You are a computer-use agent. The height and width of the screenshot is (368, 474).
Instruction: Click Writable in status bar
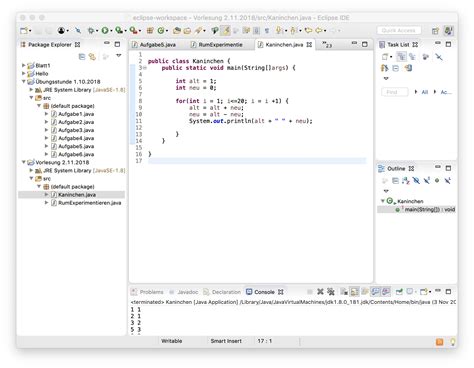[x=172, y=341]
